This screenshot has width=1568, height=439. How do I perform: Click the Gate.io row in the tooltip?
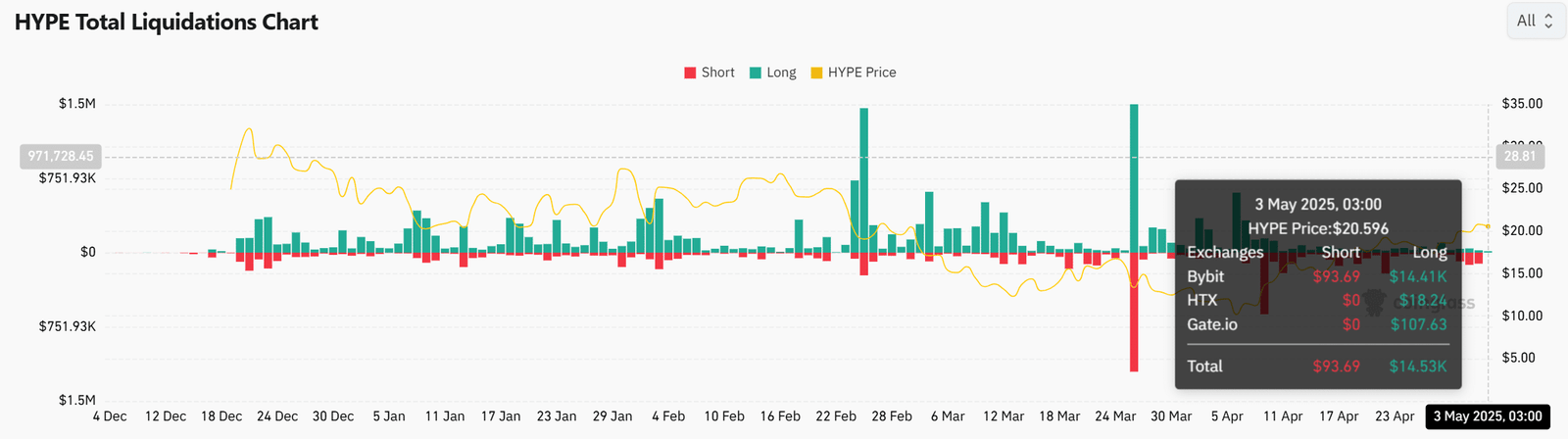pyautogui.click(x=1317, y=324)
